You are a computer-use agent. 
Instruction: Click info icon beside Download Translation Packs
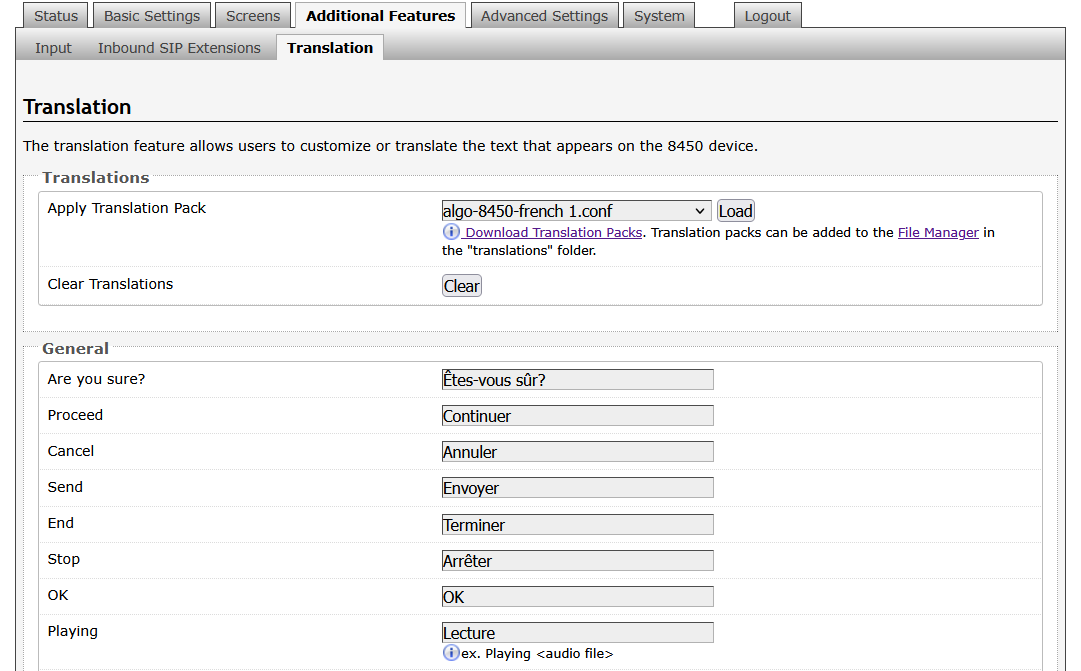pyautogui.click(x=451, y=232)
